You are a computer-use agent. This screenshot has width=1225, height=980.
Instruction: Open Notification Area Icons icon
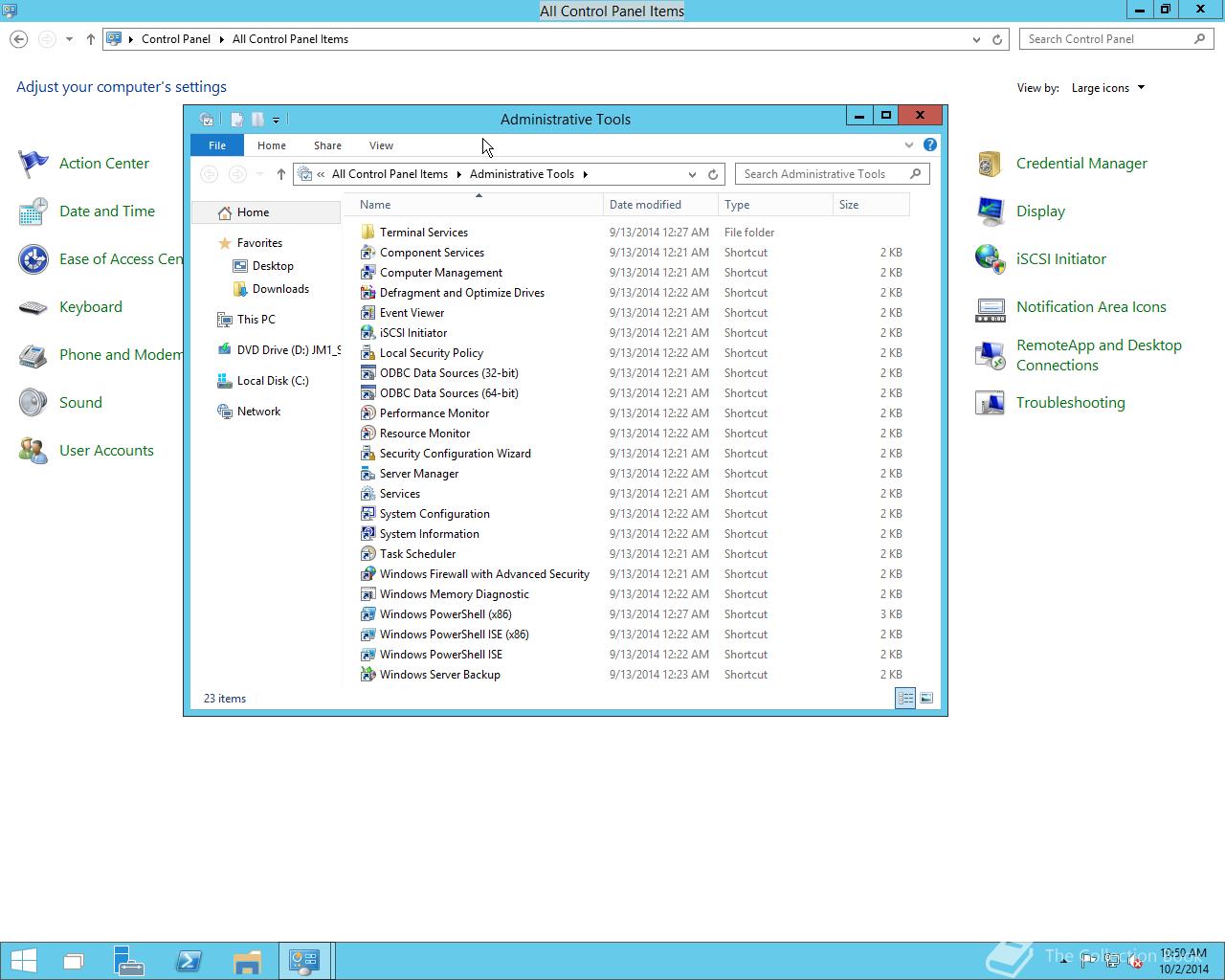click(x=991, y=307)
